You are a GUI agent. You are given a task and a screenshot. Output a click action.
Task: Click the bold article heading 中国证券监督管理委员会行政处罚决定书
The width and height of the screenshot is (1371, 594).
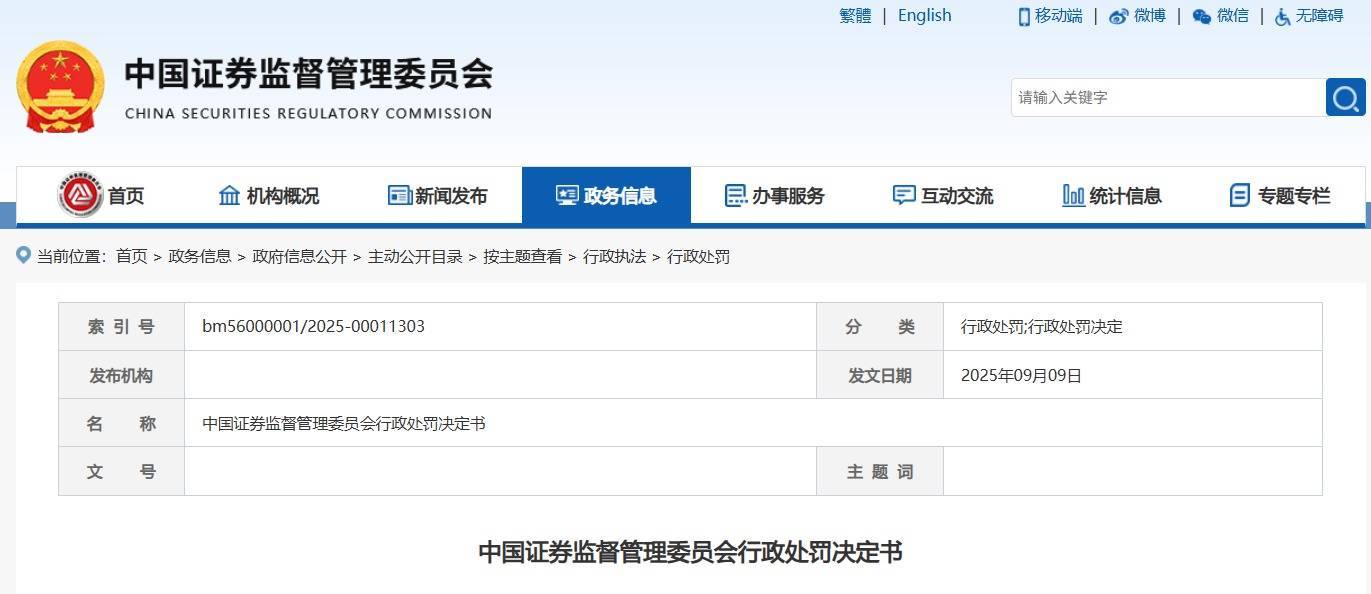pyautogui.click(x=690, y=552)
